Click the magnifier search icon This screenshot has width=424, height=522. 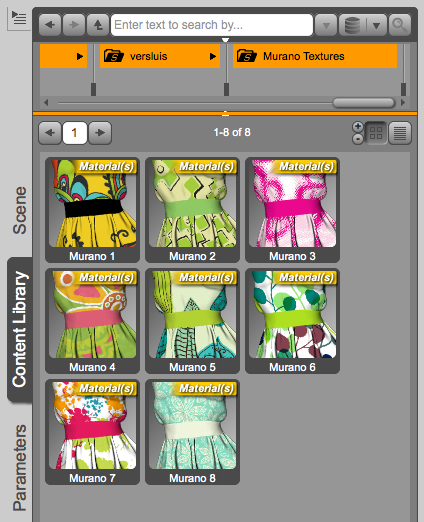399,25
